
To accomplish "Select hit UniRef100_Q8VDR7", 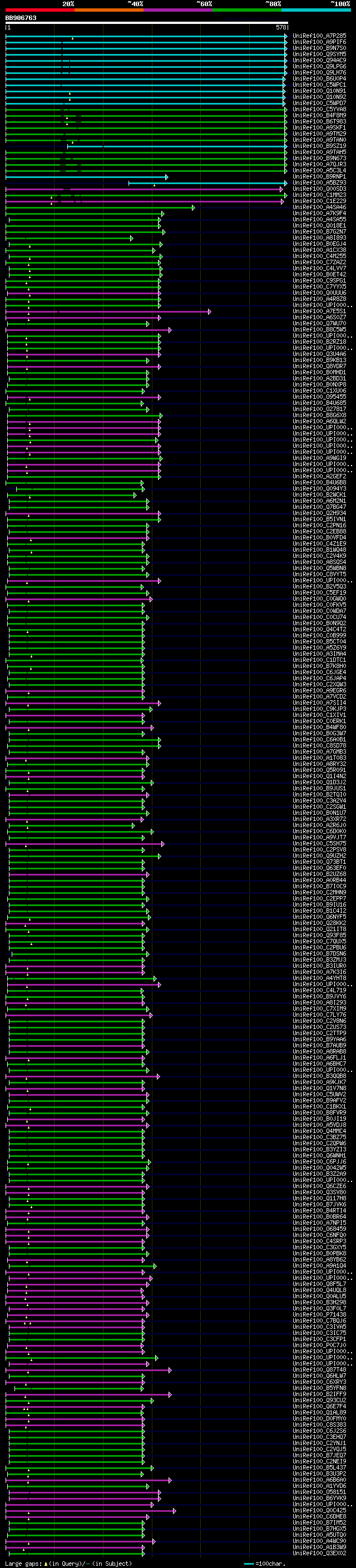I will tap(319, 367).
